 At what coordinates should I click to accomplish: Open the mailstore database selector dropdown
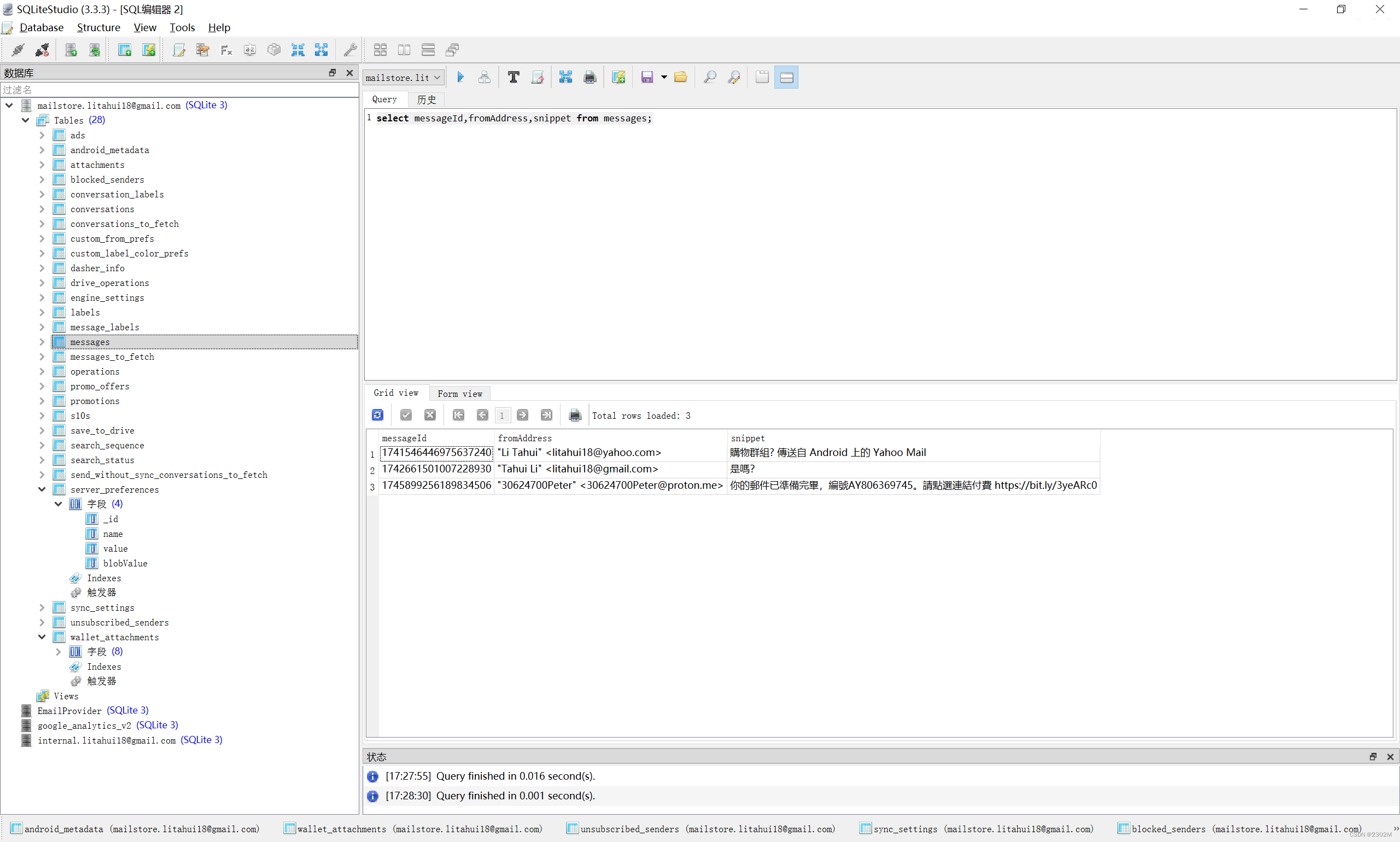tap(403, 77)
